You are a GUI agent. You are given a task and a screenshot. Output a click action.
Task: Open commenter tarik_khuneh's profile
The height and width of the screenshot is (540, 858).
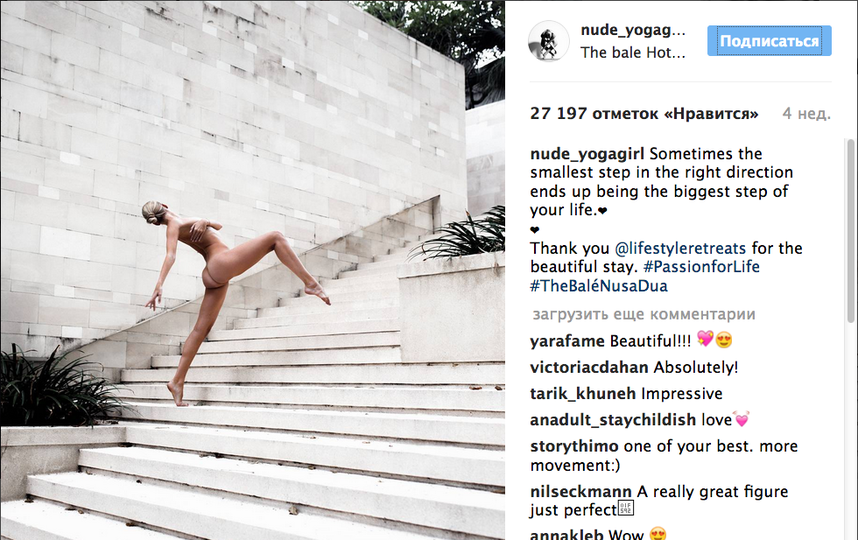(583, 393)
